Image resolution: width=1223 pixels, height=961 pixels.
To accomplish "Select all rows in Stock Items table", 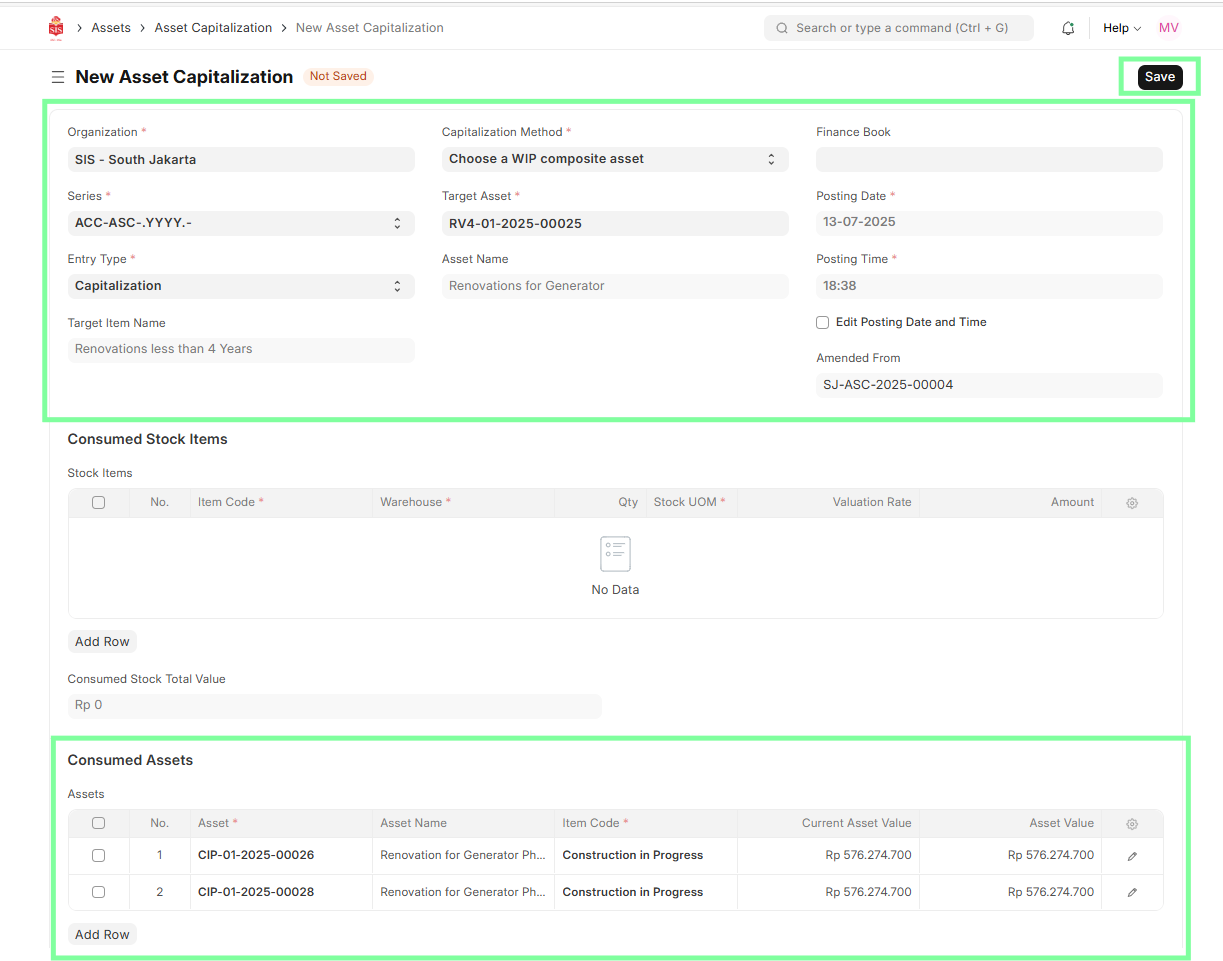I will click(98, 503).
